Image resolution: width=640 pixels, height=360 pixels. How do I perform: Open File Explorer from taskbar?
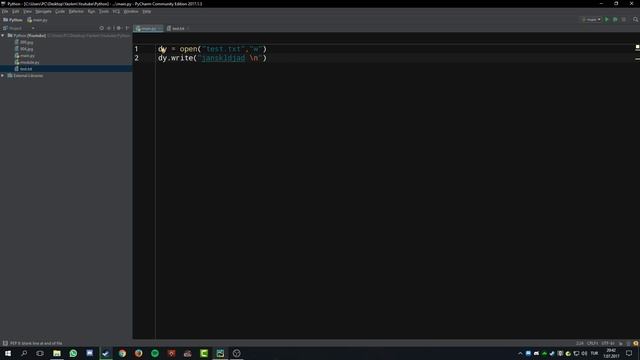point(57,353)
